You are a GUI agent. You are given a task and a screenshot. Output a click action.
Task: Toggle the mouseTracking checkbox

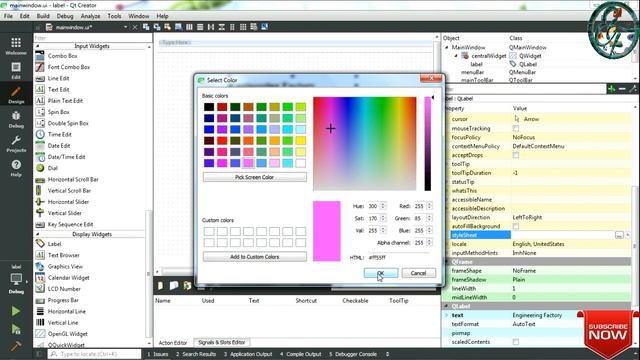tap(516, 128)
